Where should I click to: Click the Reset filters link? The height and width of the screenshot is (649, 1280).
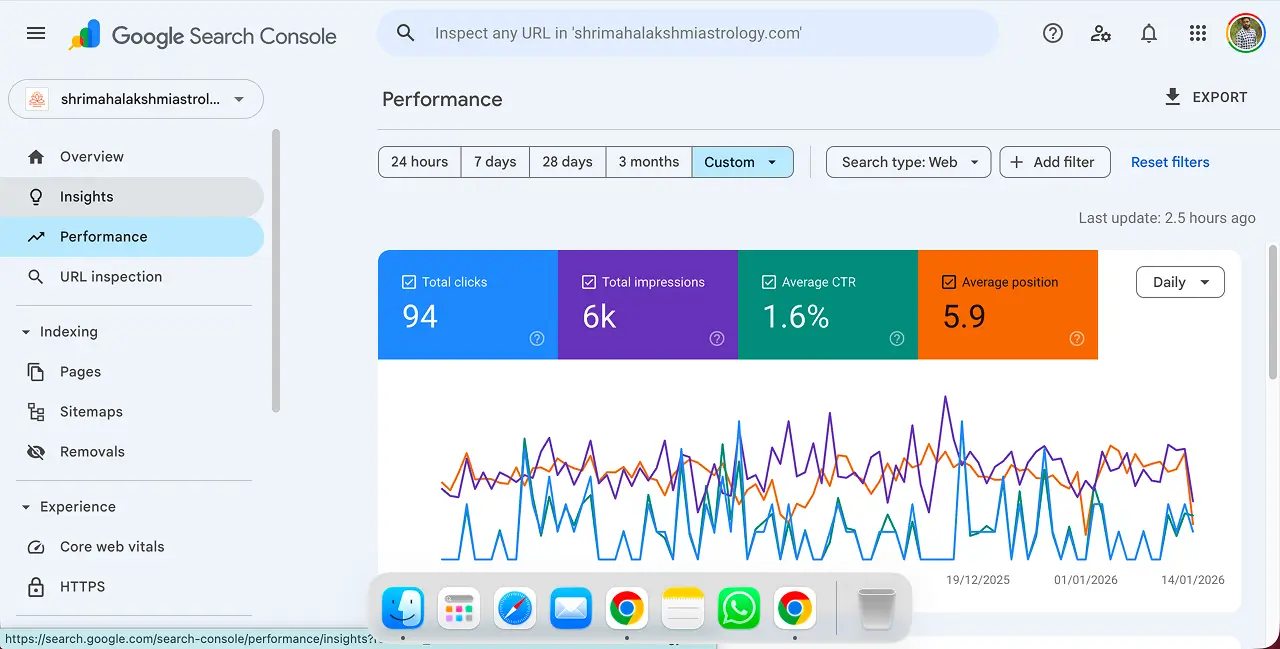[1170, 161]
